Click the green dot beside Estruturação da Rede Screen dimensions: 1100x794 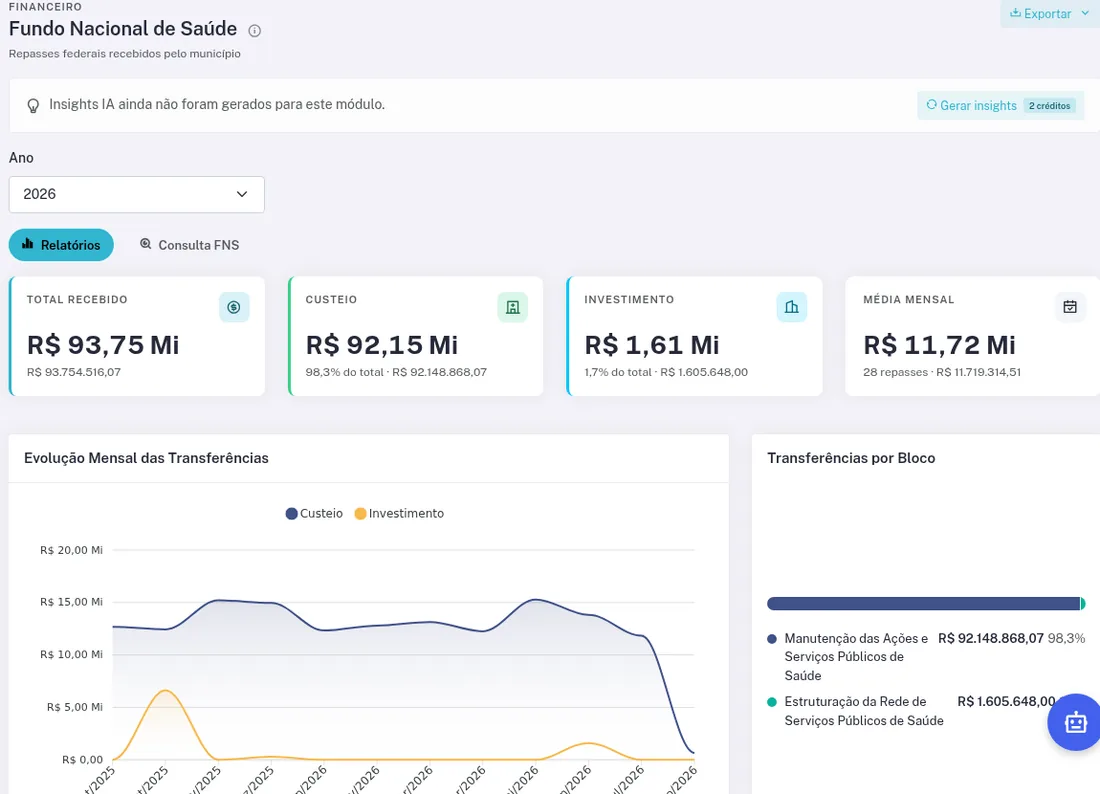click(772, 702)
